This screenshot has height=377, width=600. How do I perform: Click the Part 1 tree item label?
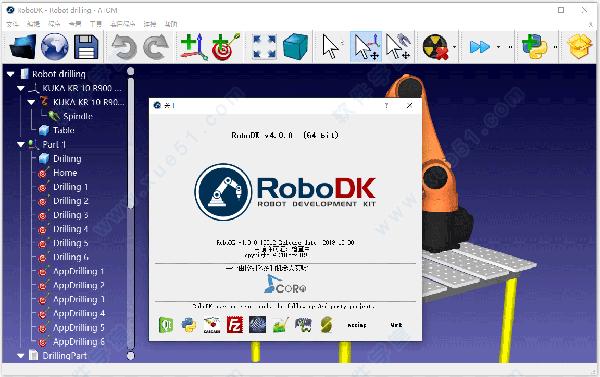coord(54,144)
